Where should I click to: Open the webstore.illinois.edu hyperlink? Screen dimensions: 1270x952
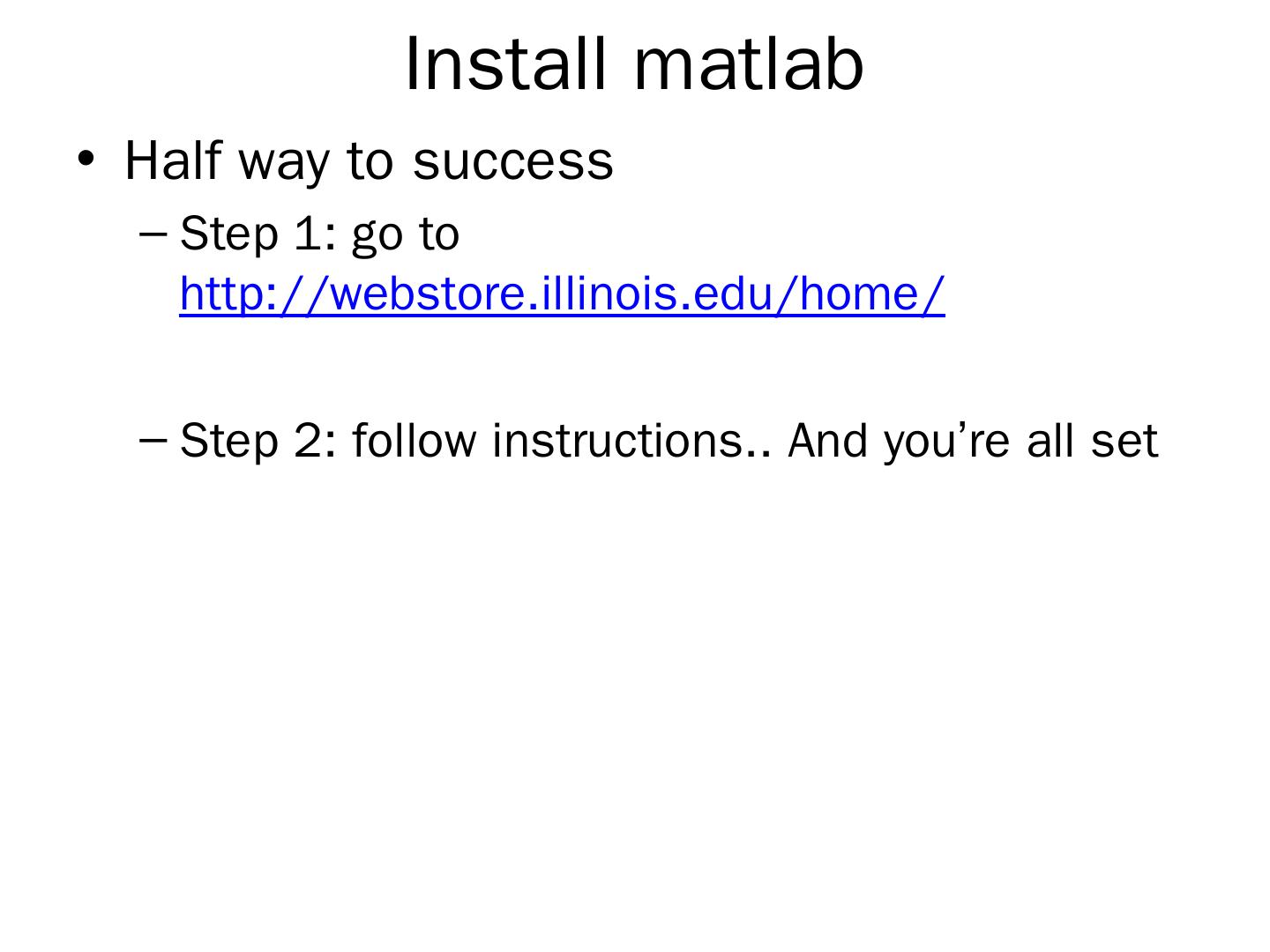click(562, 294)
